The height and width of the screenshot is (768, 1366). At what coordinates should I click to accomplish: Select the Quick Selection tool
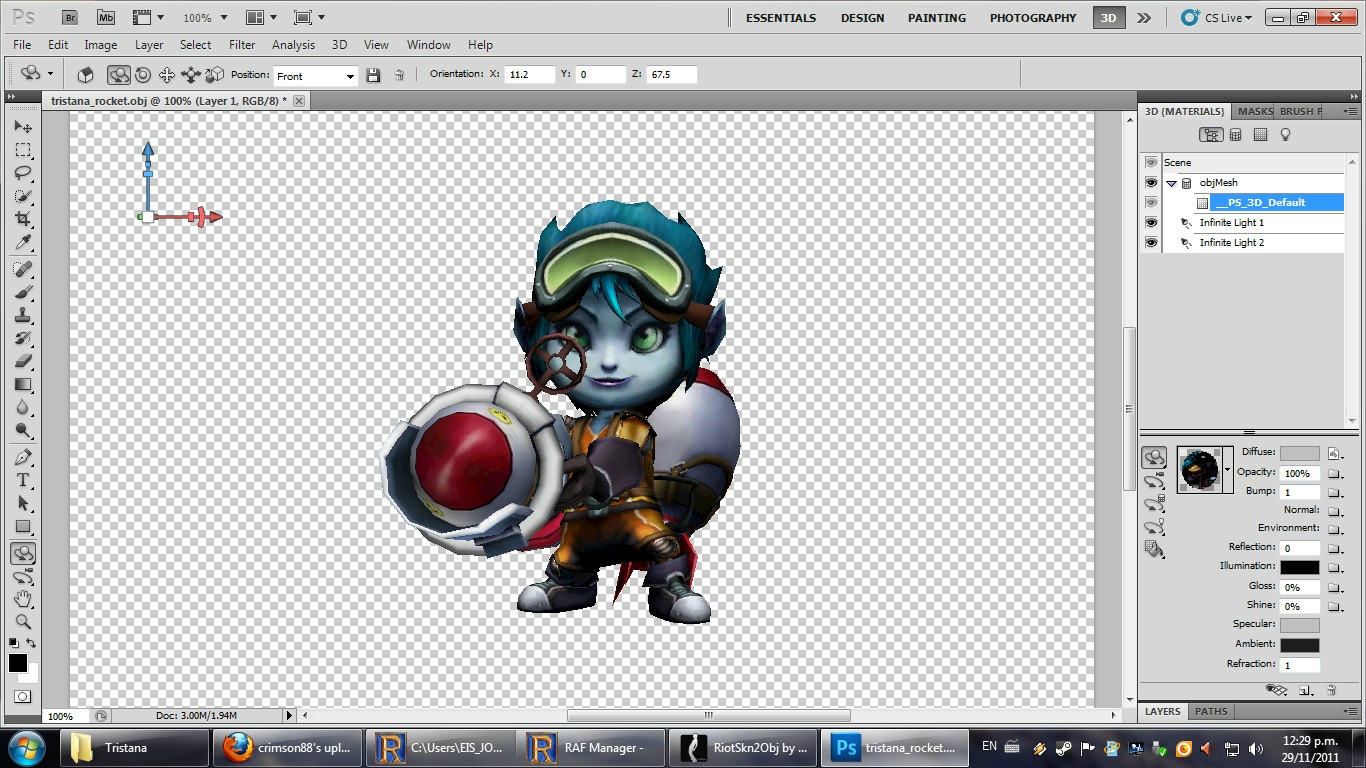pyautogui.click(x=23, y=196)
